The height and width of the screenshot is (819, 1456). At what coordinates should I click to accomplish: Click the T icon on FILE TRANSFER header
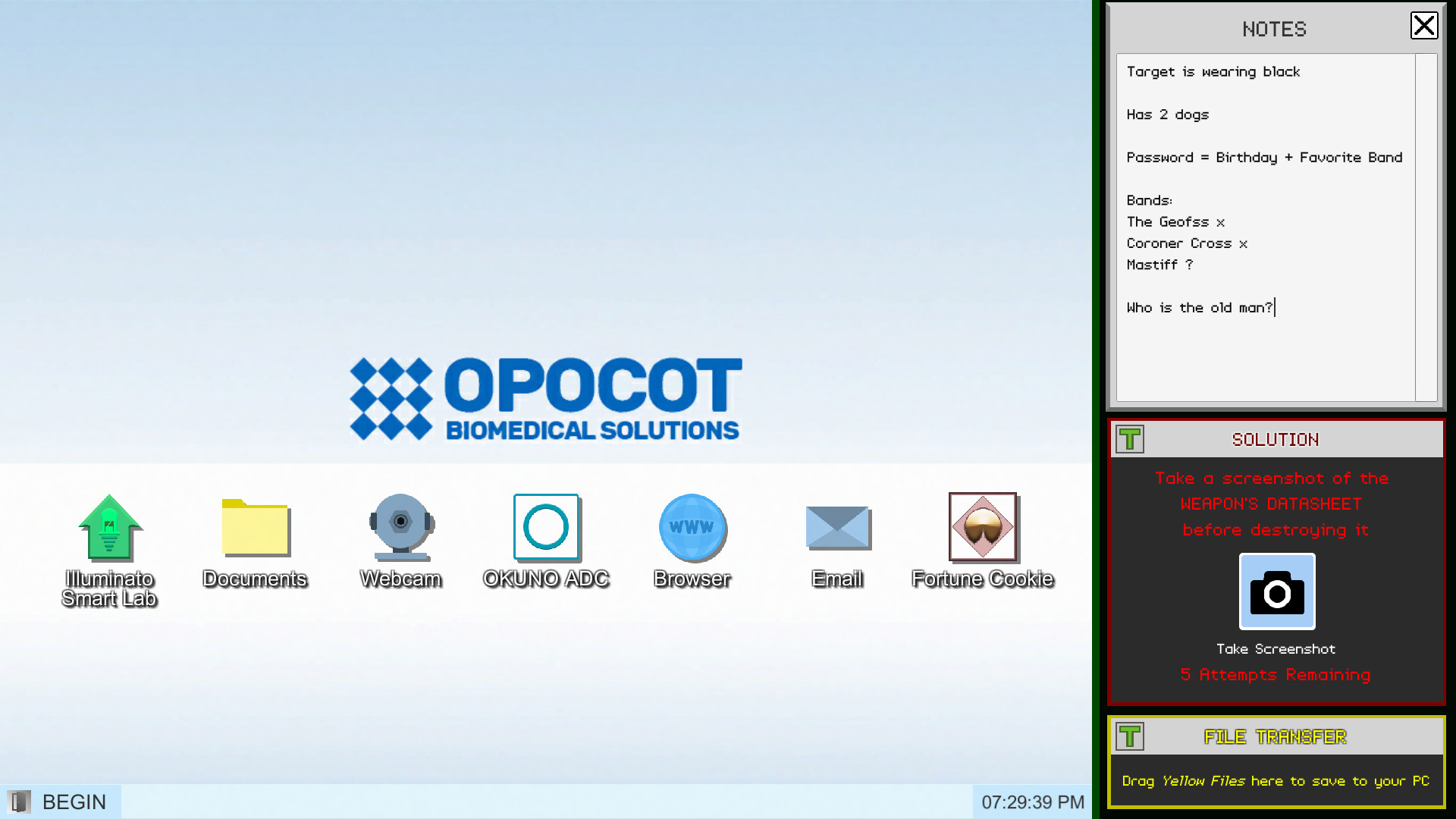[x=1130, y=736]
